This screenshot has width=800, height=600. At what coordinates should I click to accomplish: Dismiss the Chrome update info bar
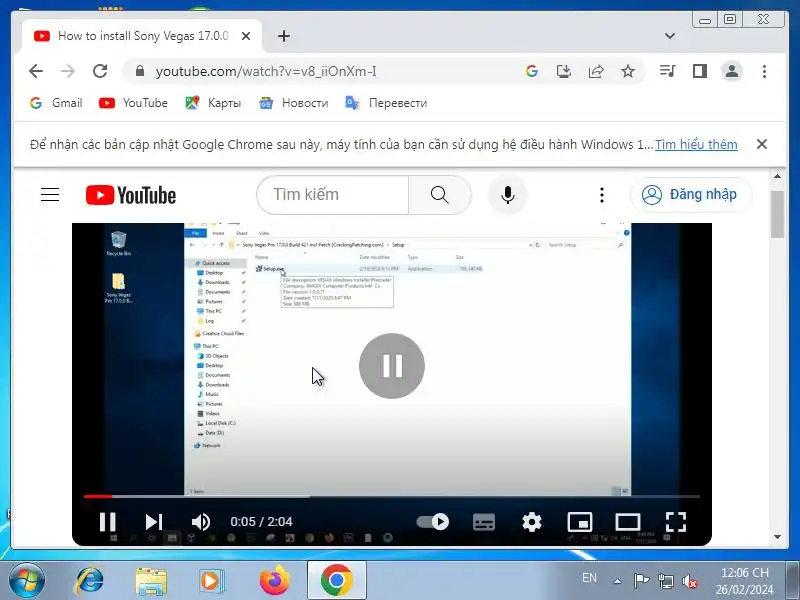pyautogui.click(x=762, y=144)
